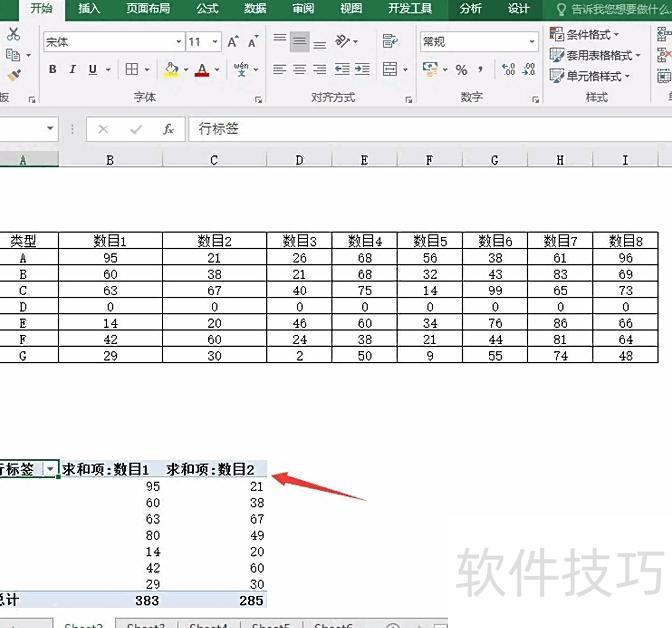Toggle Italic formatting
The image size is (672, 628).
[x=72, y=69]
